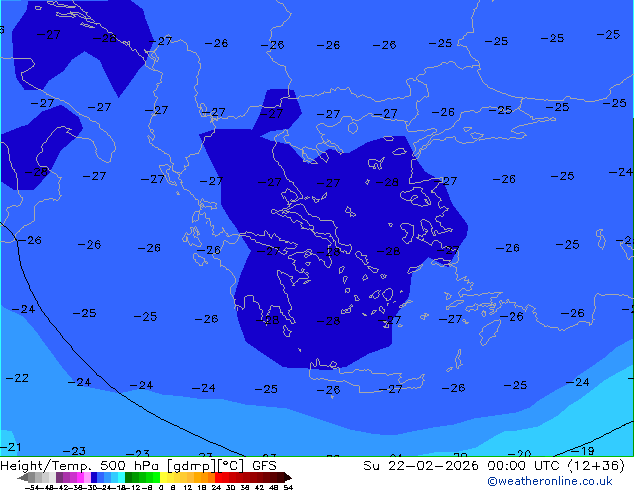The height and width of the screenshot is (490, 634).
Task: Click the '-21' temperature value on the map
Action: tap(11, 447)
